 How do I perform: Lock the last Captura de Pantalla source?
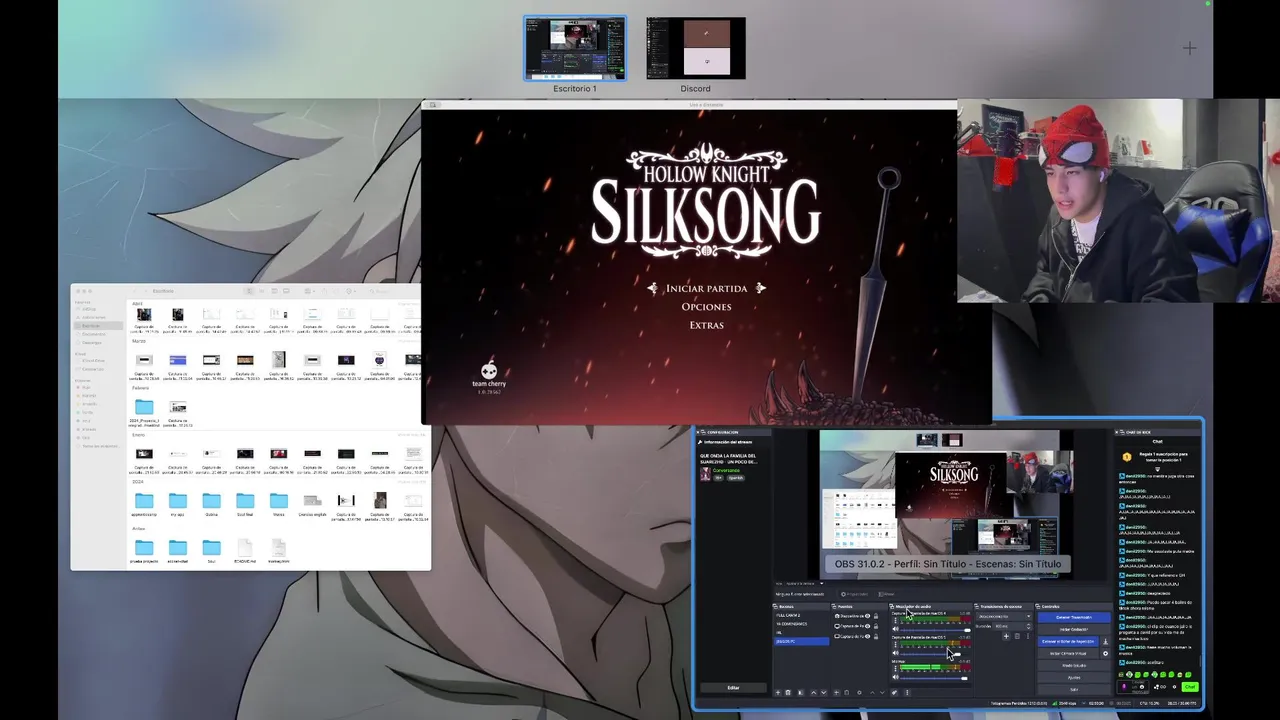876,636
